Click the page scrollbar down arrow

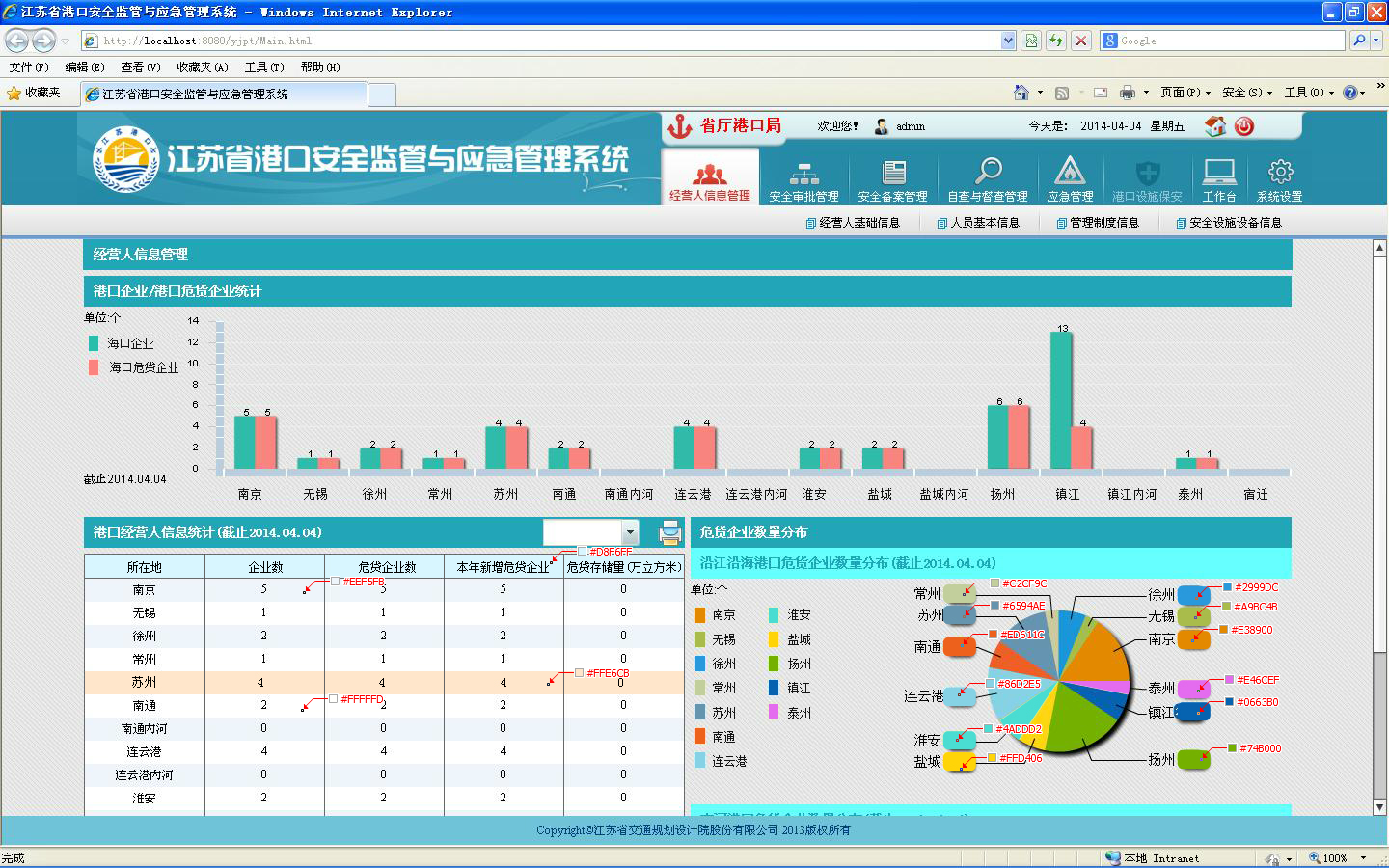click(1379, 807)
